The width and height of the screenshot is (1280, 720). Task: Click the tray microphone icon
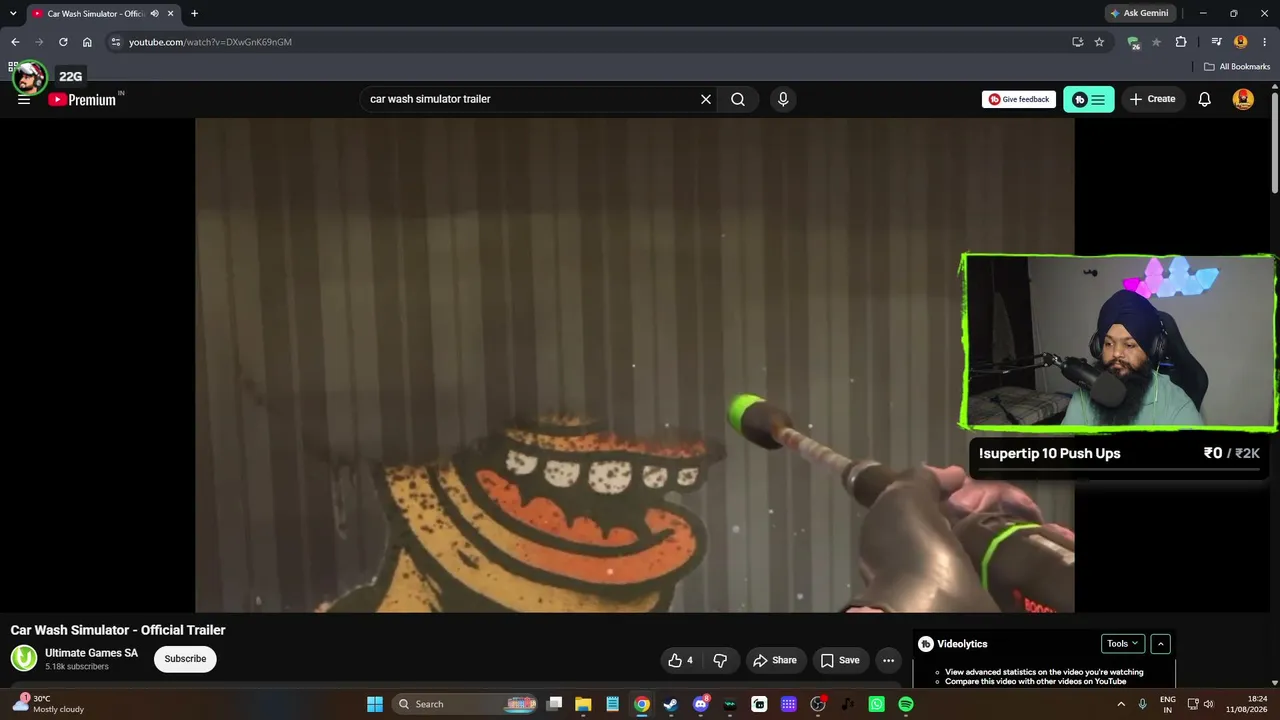click(x=1142, y=704)
